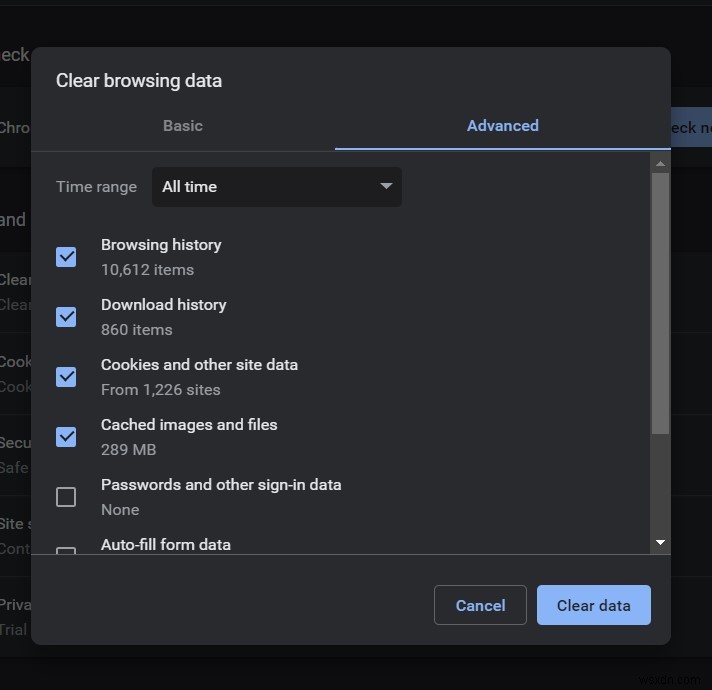Select the Advanced tab
Image resolution: width=712 pixels, height=690 pixels.
pyautogui.click(x=502, y=126)
